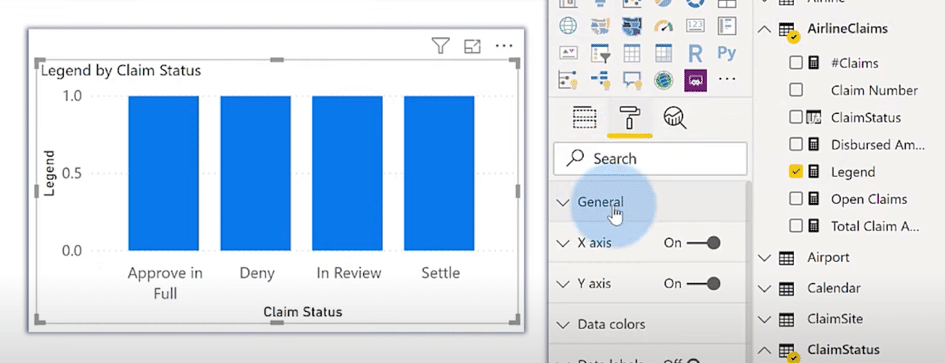Check the #Claims field checkbox
The image size is (945, 363).
click(796, 63)
